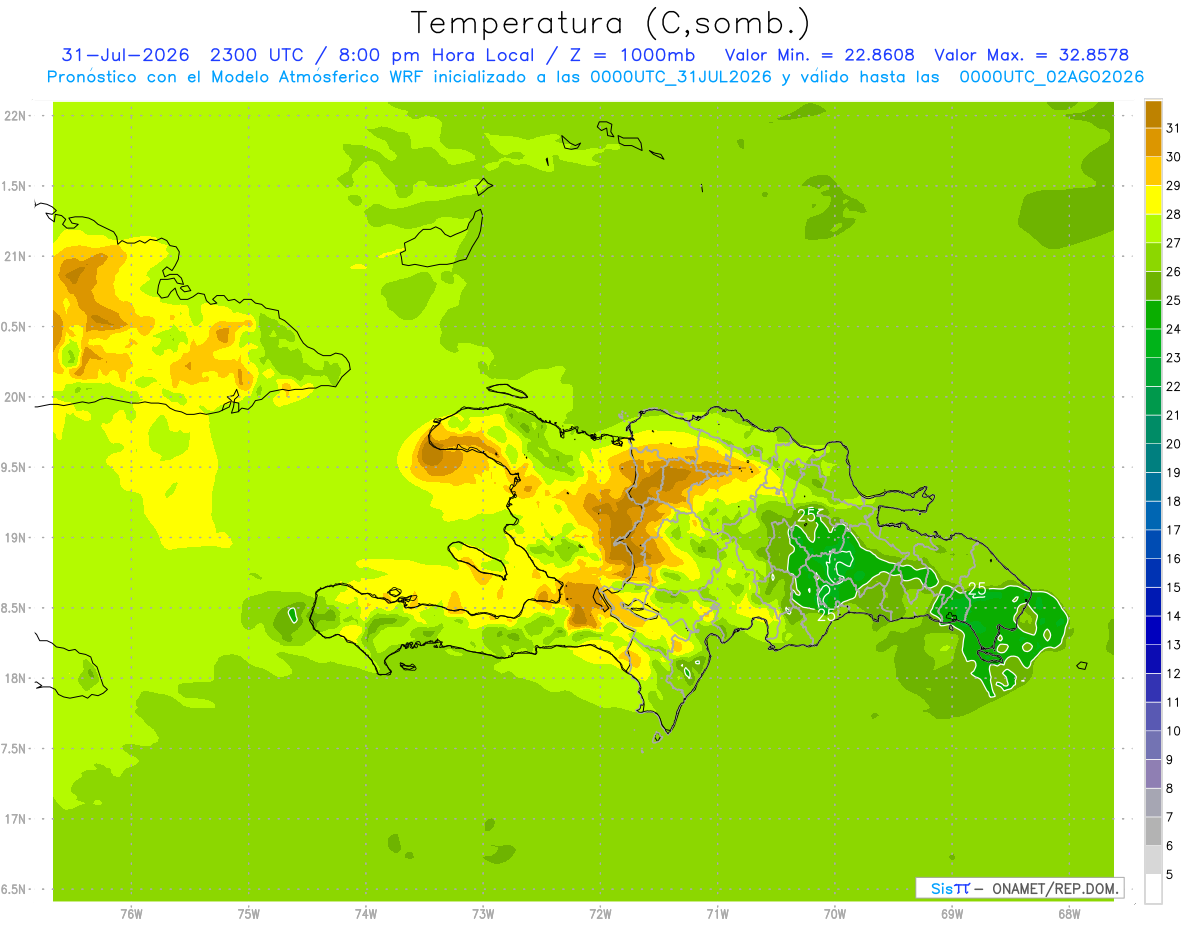1200x927 pixels.
Task: Click legend value 12
Action: (x=1173, y=673)
